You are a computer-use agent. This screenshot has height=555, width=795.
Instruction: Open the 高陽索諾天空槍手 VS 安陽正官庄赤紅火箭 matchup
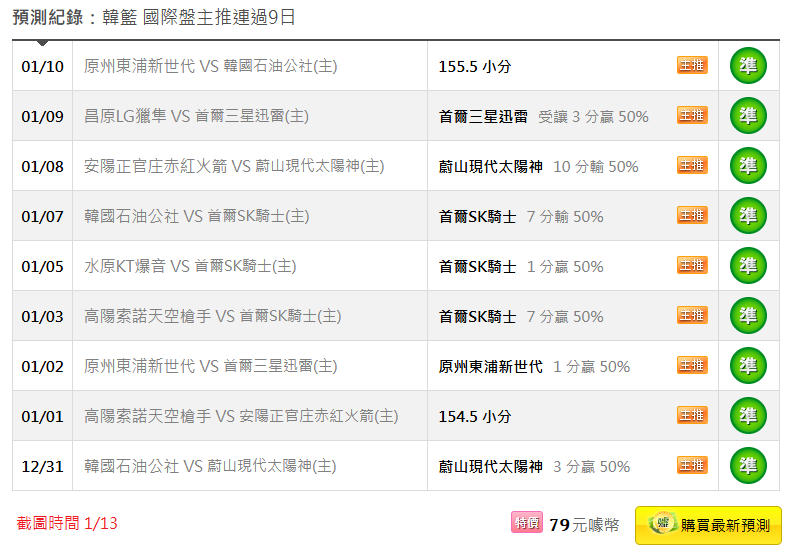point(241,416)
